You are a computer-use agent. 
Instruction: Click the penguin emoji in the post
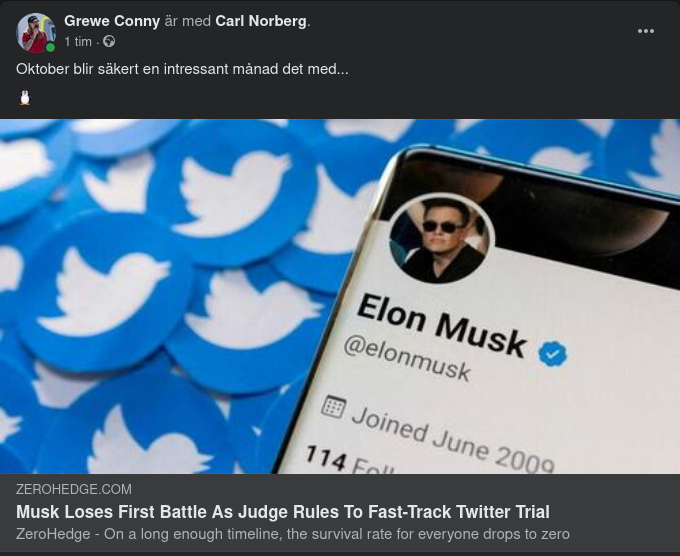[25, 98]
